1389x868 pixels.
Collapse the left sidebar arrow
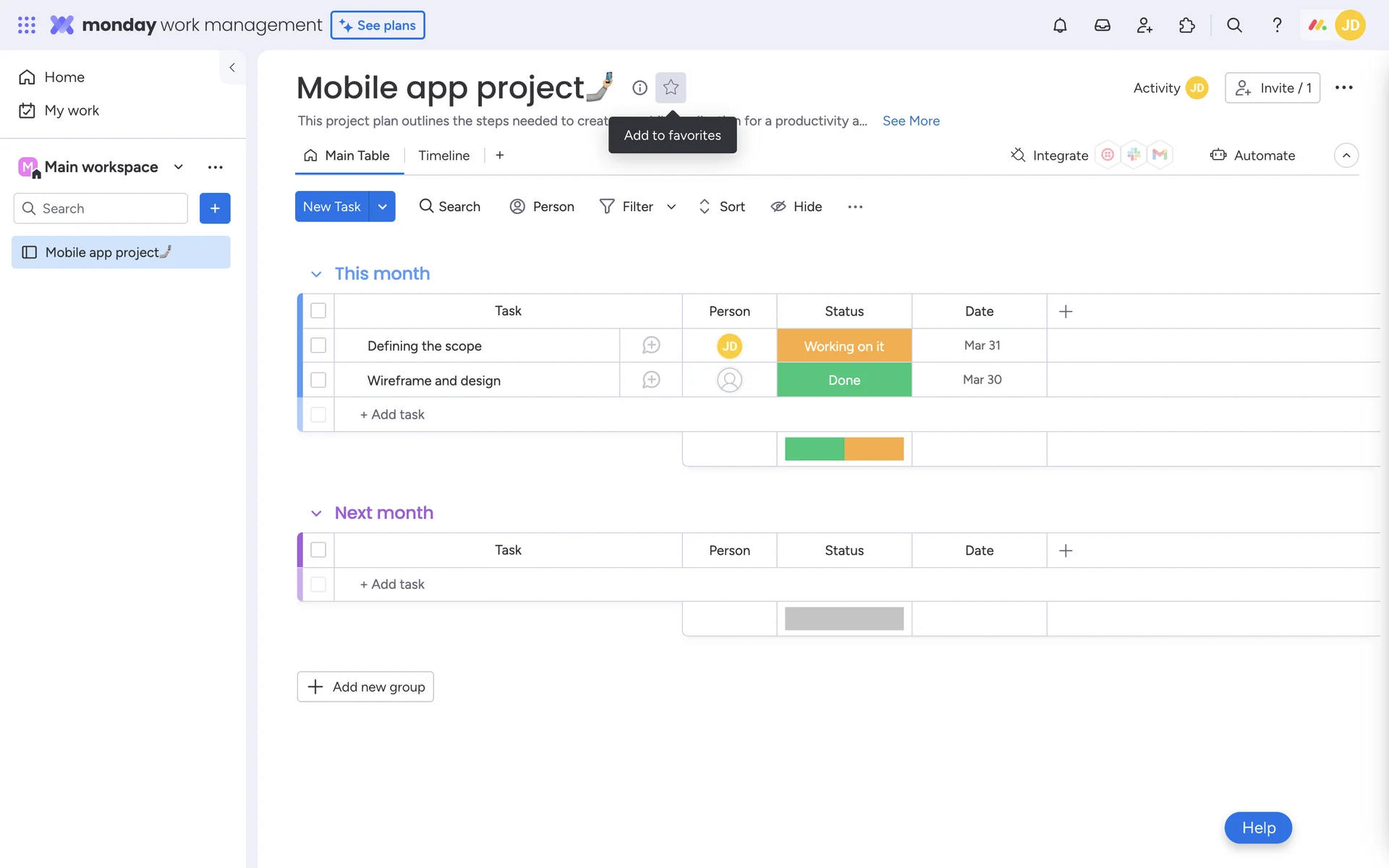[232, 67]
